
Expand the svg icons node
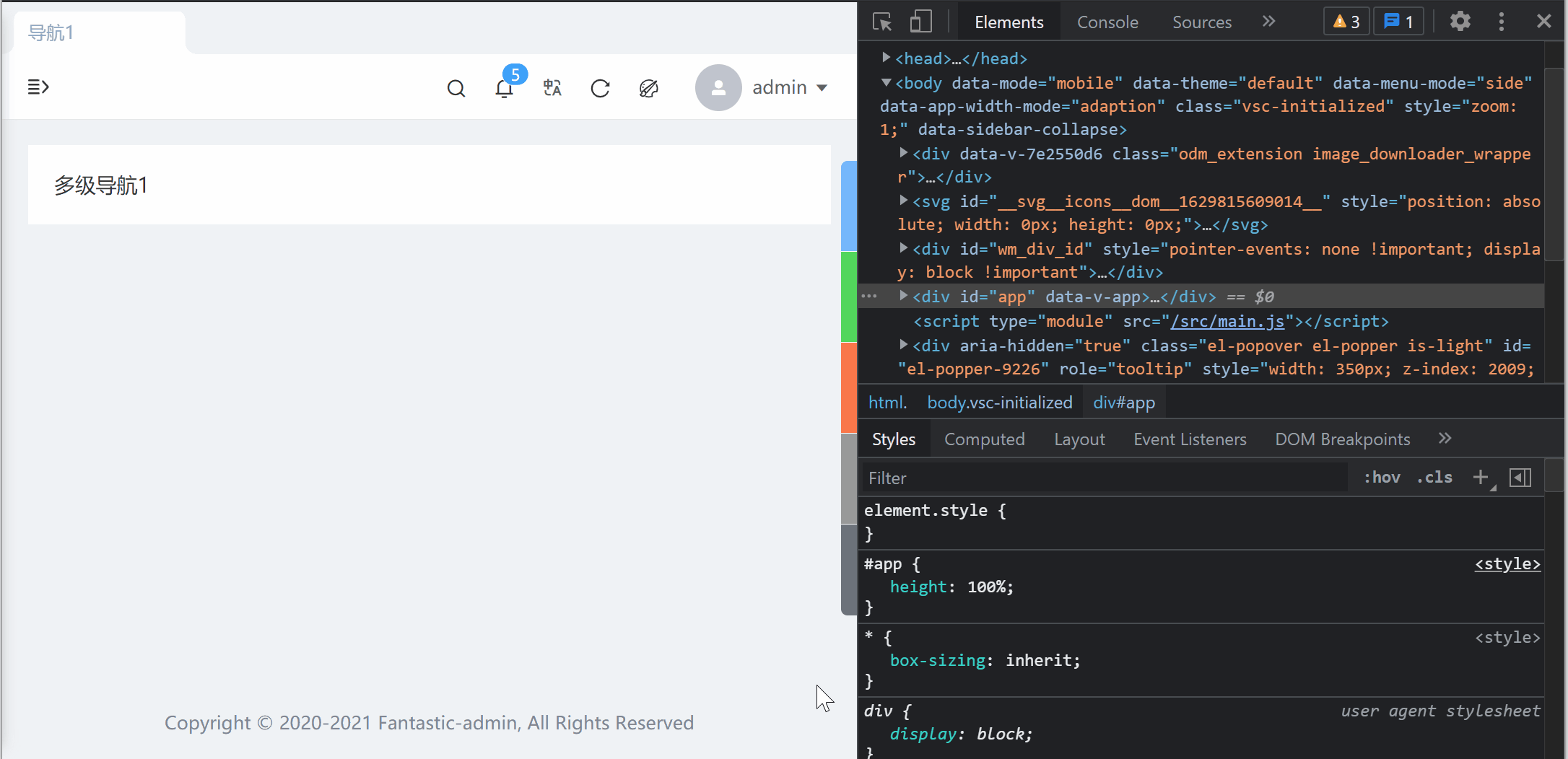903,201
